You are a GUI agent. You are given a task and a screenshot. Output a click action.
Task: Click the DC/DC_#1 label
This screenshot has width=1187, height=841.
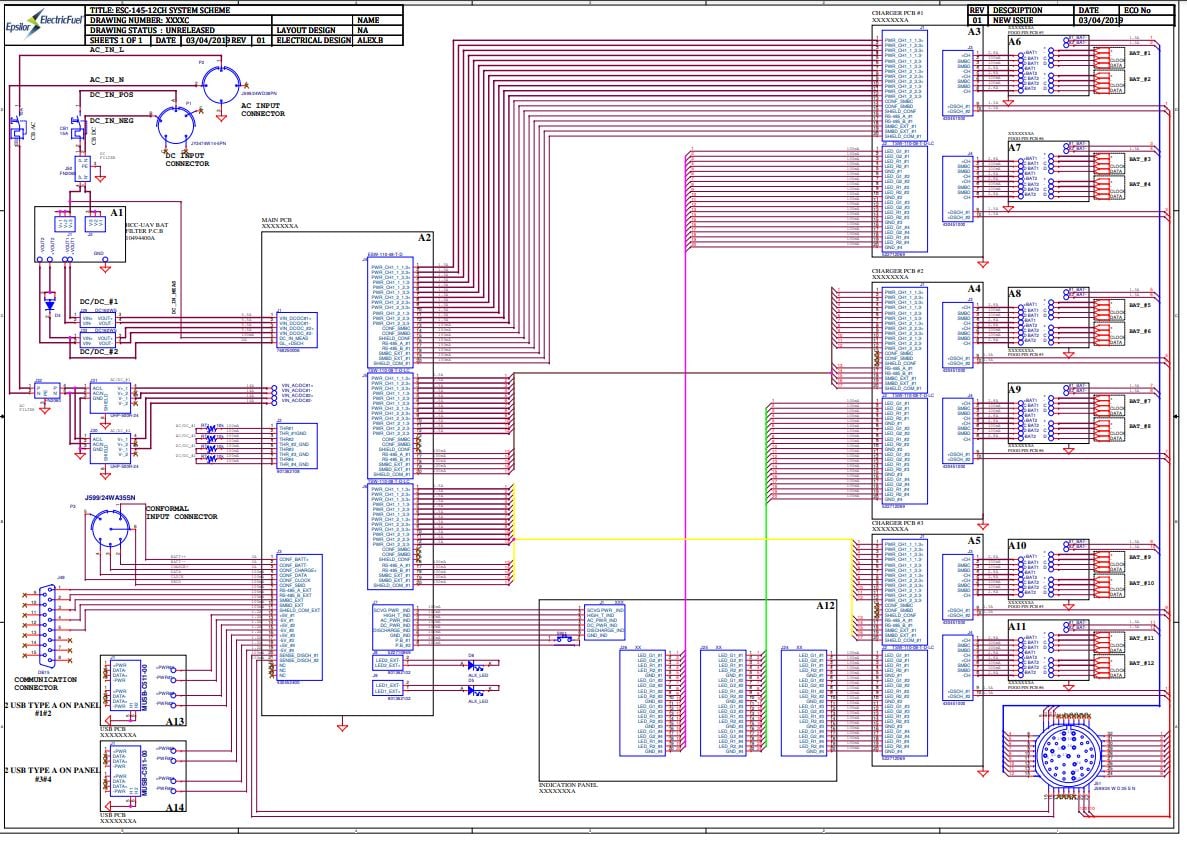pos(99,301)
